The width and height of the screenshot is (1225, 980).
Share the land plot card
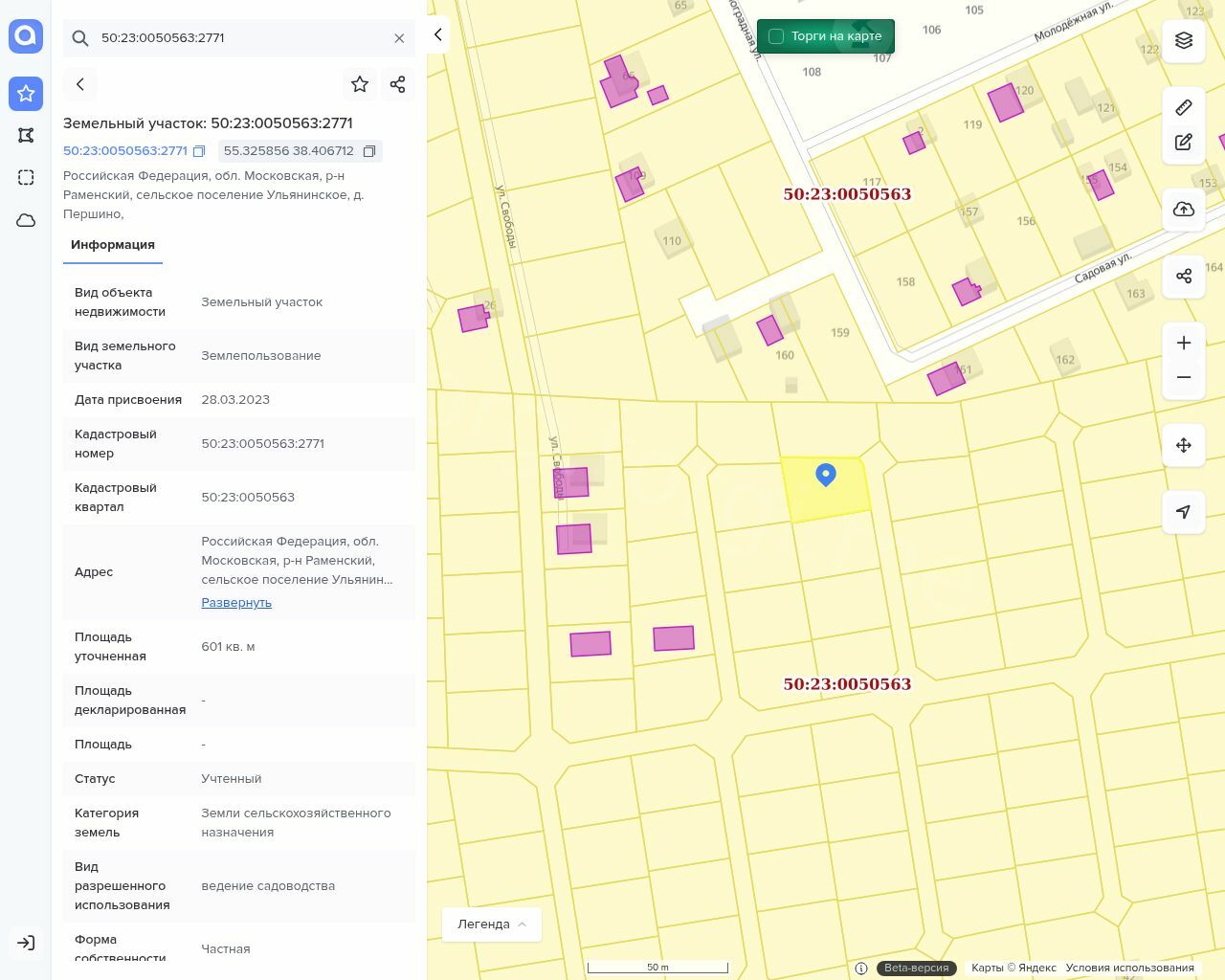[x=398, y=84]
